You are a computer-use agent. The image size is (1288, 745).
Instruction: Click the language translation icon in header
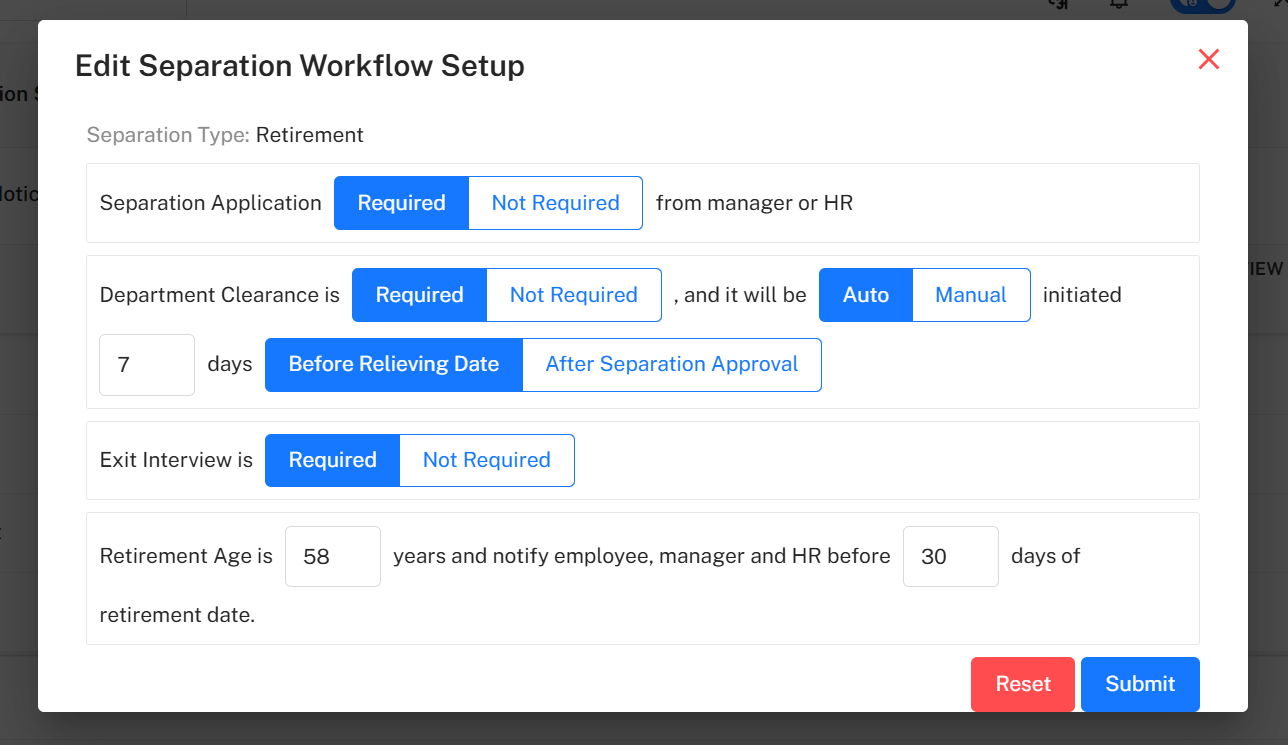click(x=1057, y=4)
